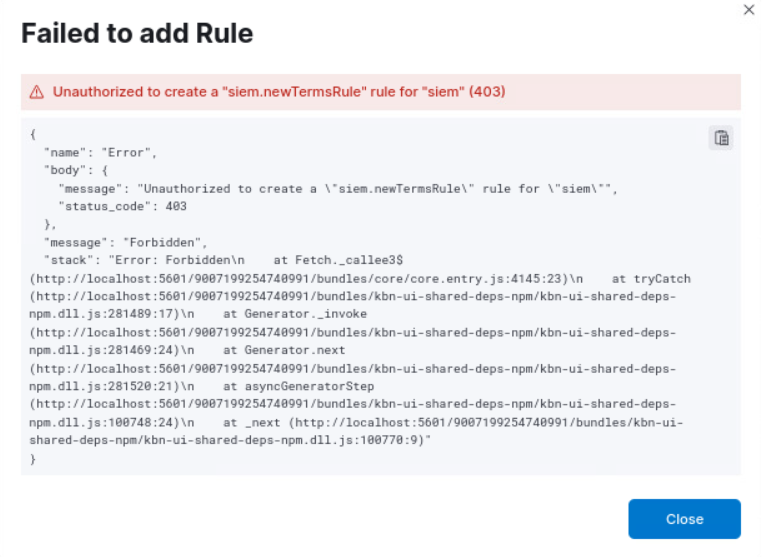
Task: Dismiss the dialog with the X icon
Action: pyautogui.click(x=749, y=10)
